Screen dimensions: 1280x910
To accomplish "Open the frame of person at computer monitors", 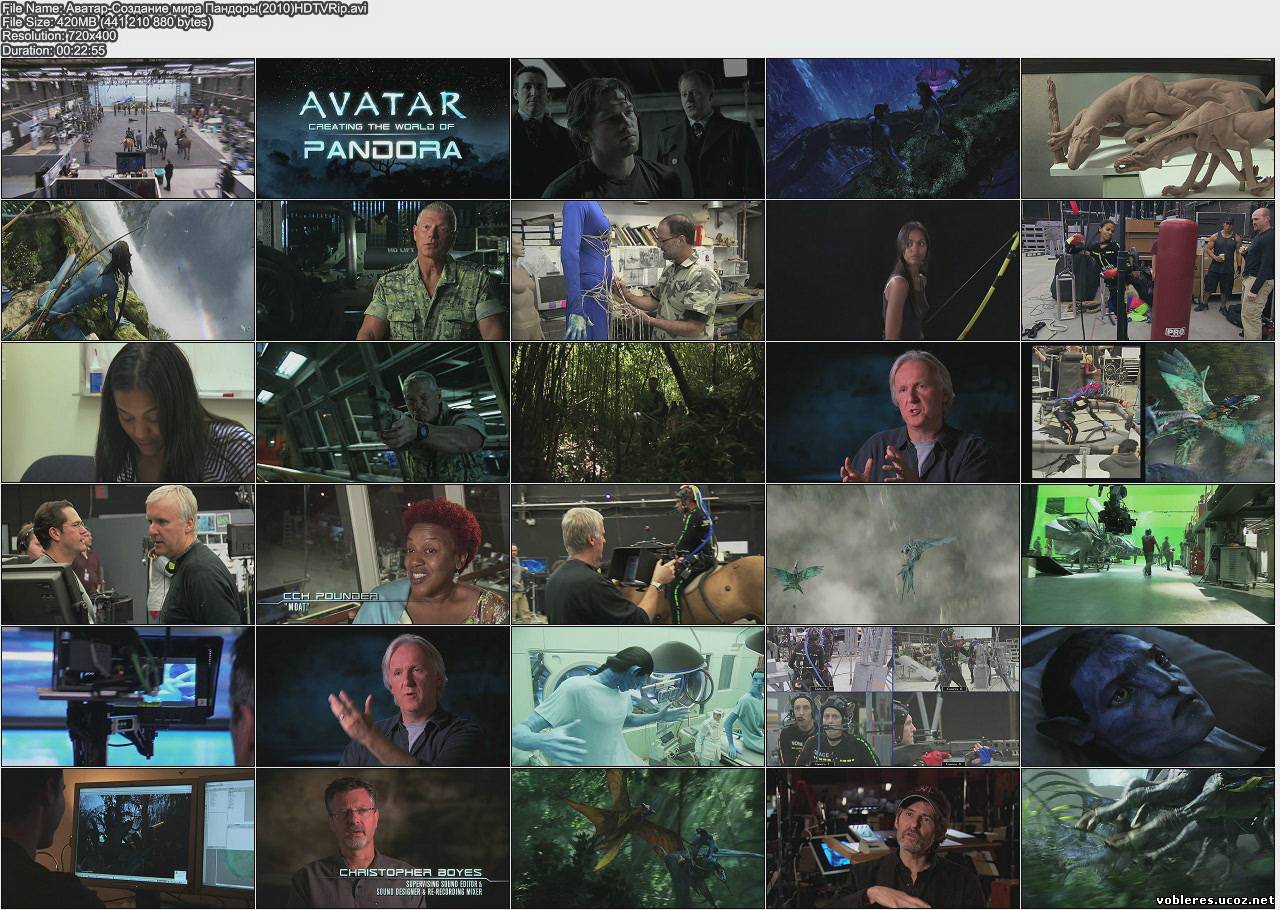I will (x=128, y=838).
